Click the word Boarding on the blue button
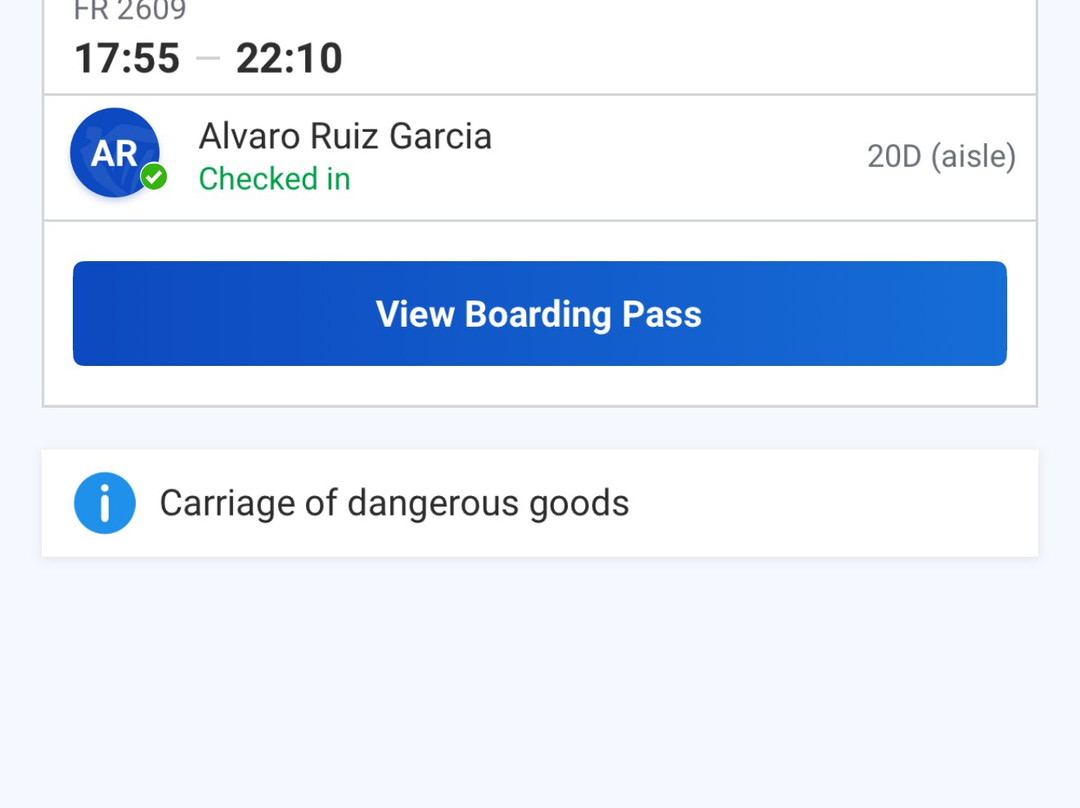 click(x=538, y=314)
